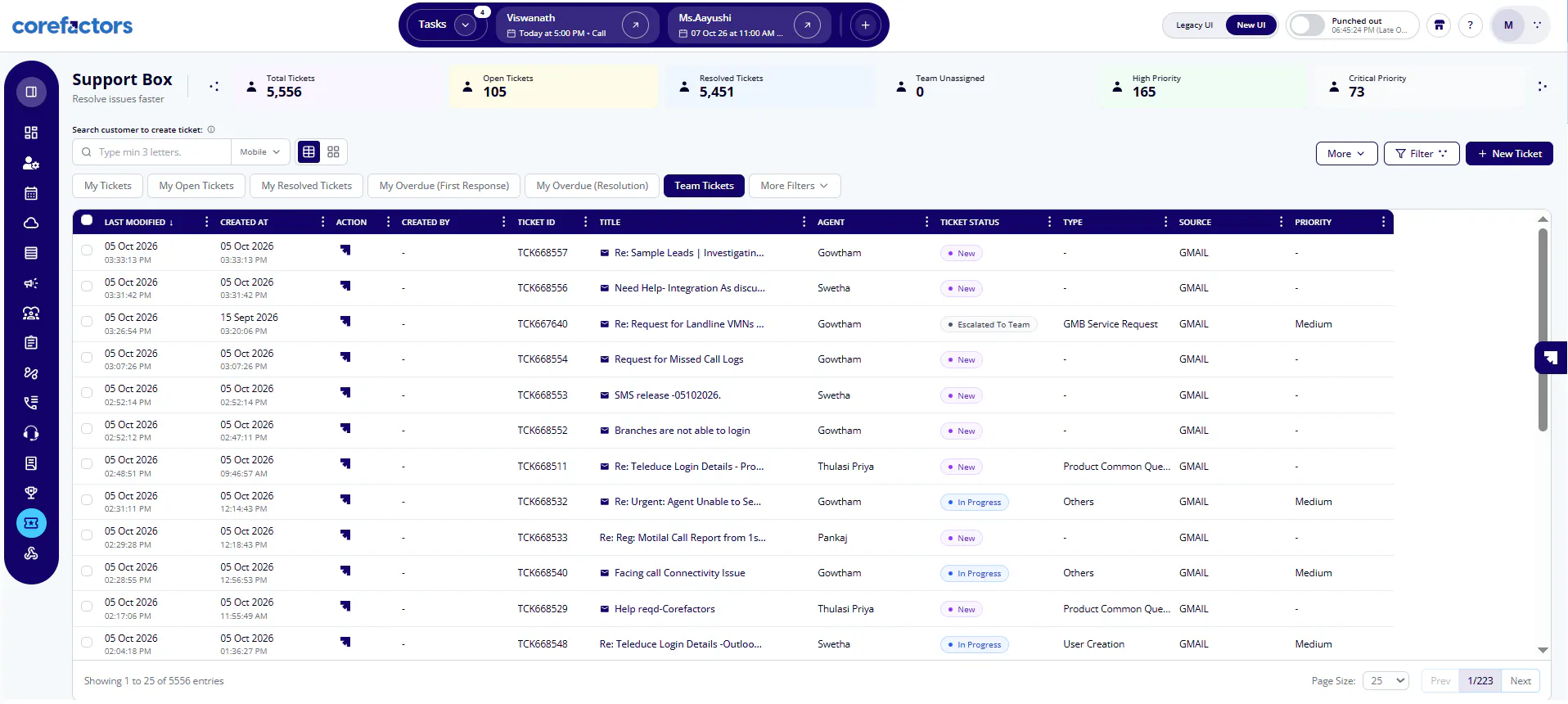Open the megaphone campaigns icon in sidebar
Viewport: 1568px width, 704px height.
[31, 283]
